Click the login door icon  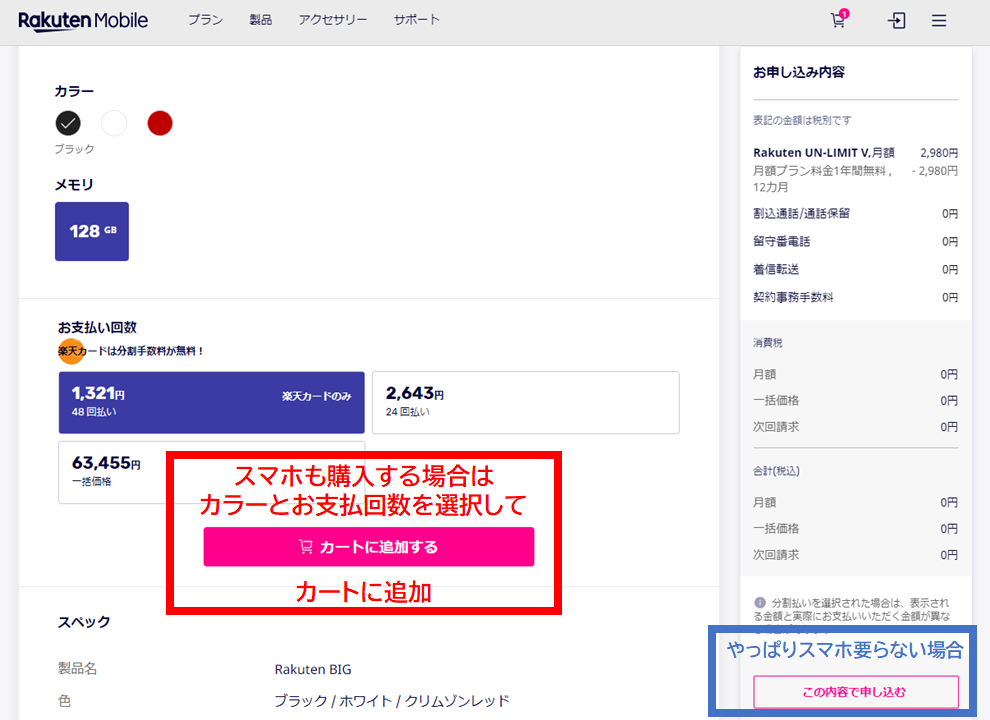click(x=897, y=21)
